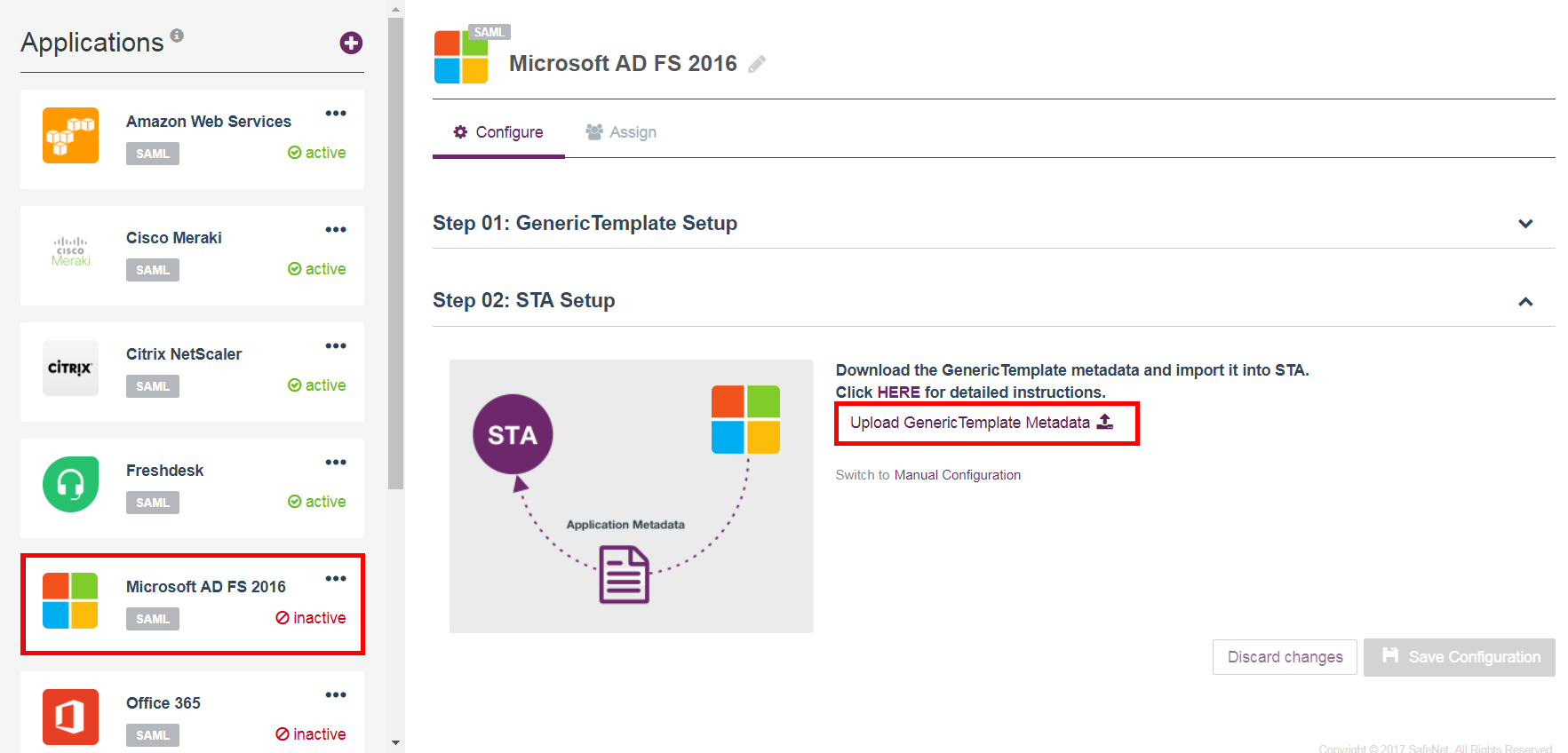The image size is (1568, 753).
Task: Click the Office 365 logo icon
Action: (70, 717)
